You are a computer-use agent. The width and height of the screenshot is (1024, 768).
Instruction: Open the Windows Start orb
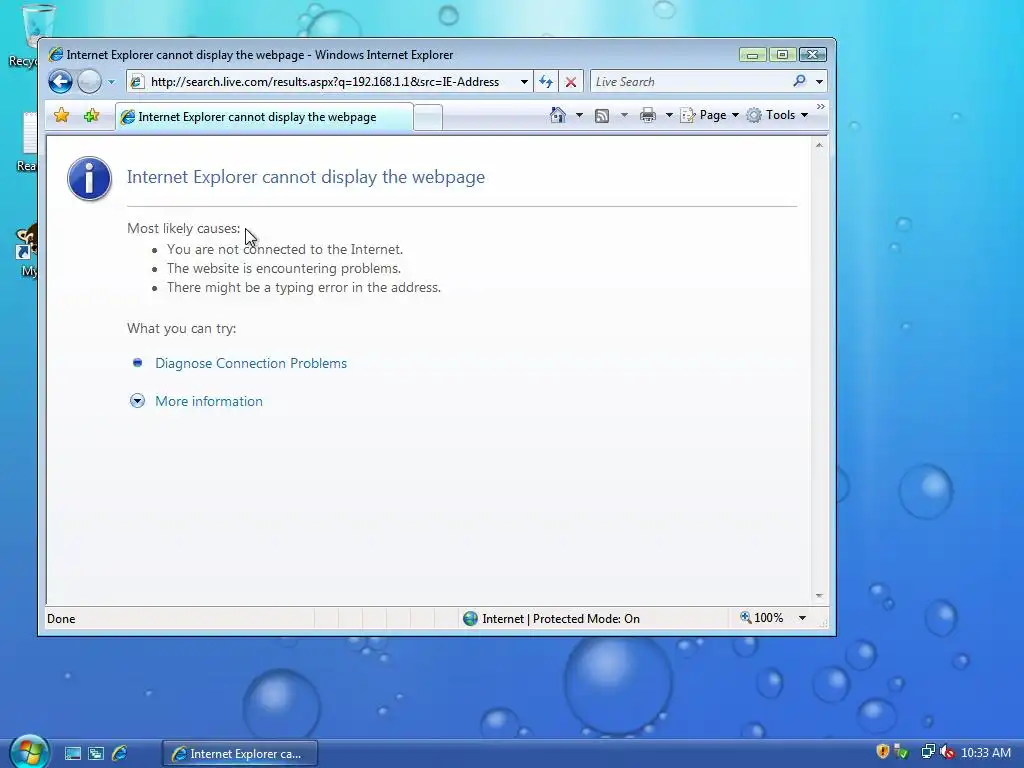point(30,752)
